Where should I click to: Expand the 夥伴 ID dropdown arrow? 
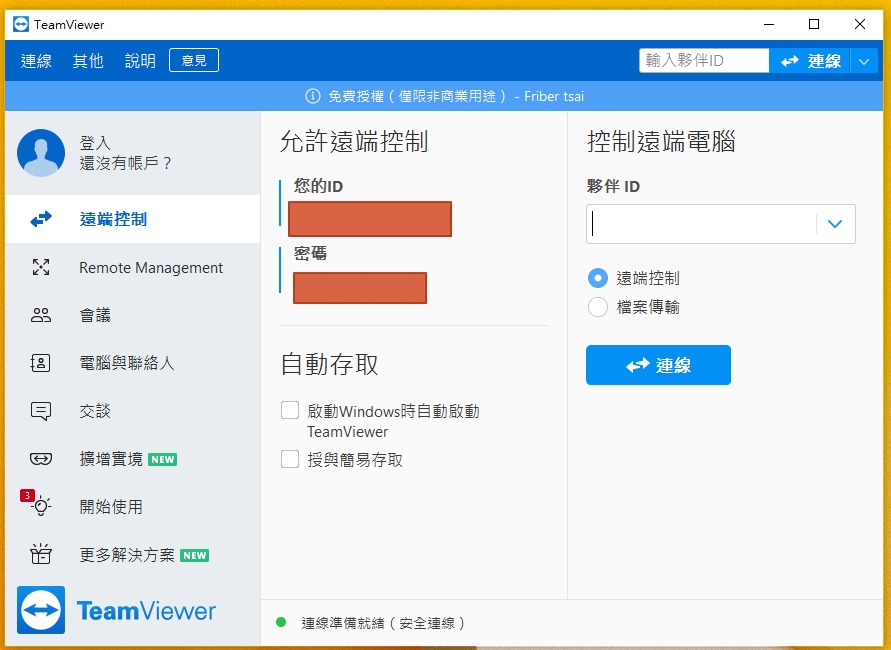[x=836, y=224]
